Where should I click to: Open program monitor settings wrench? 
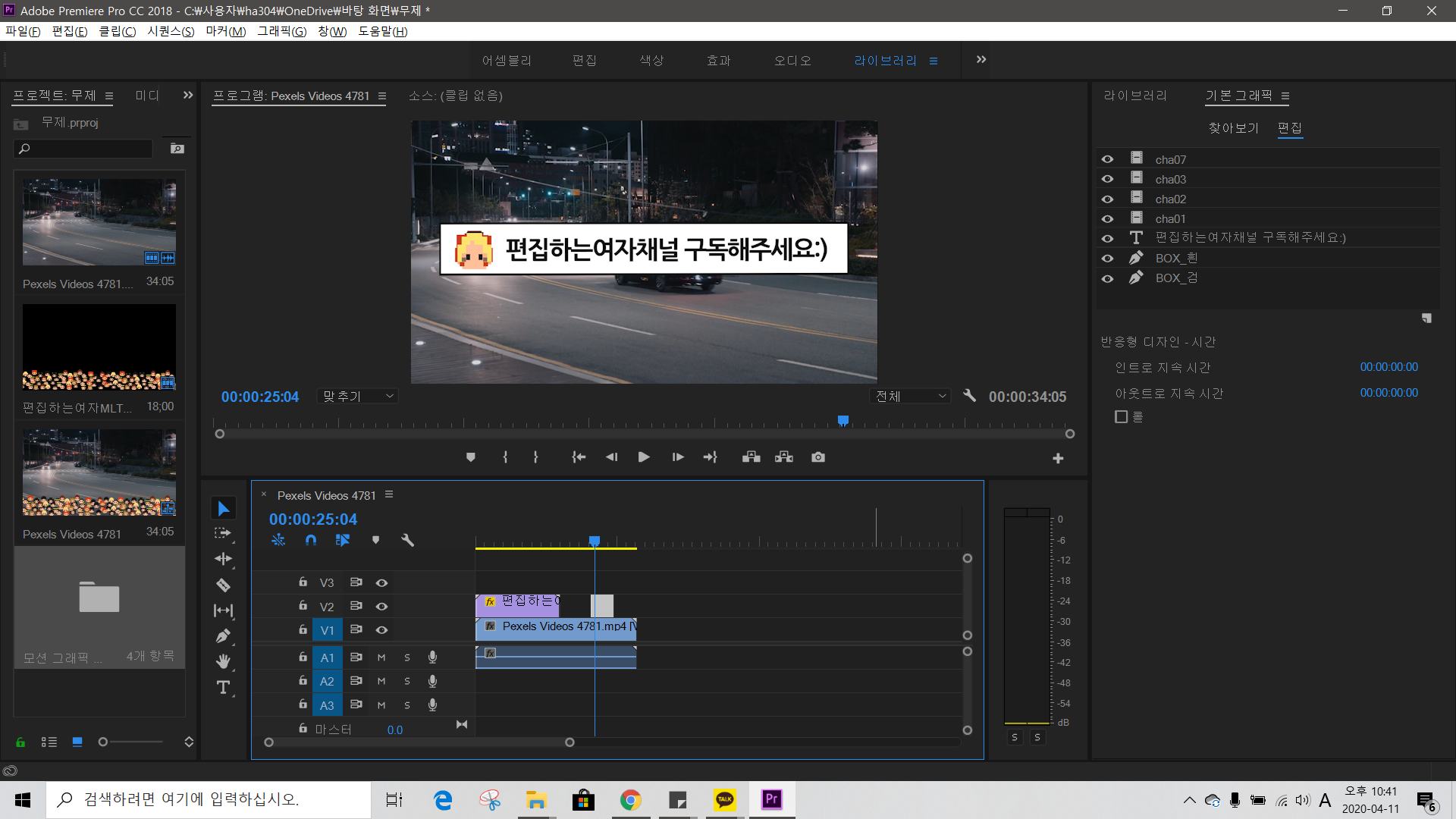click(969, 396)
